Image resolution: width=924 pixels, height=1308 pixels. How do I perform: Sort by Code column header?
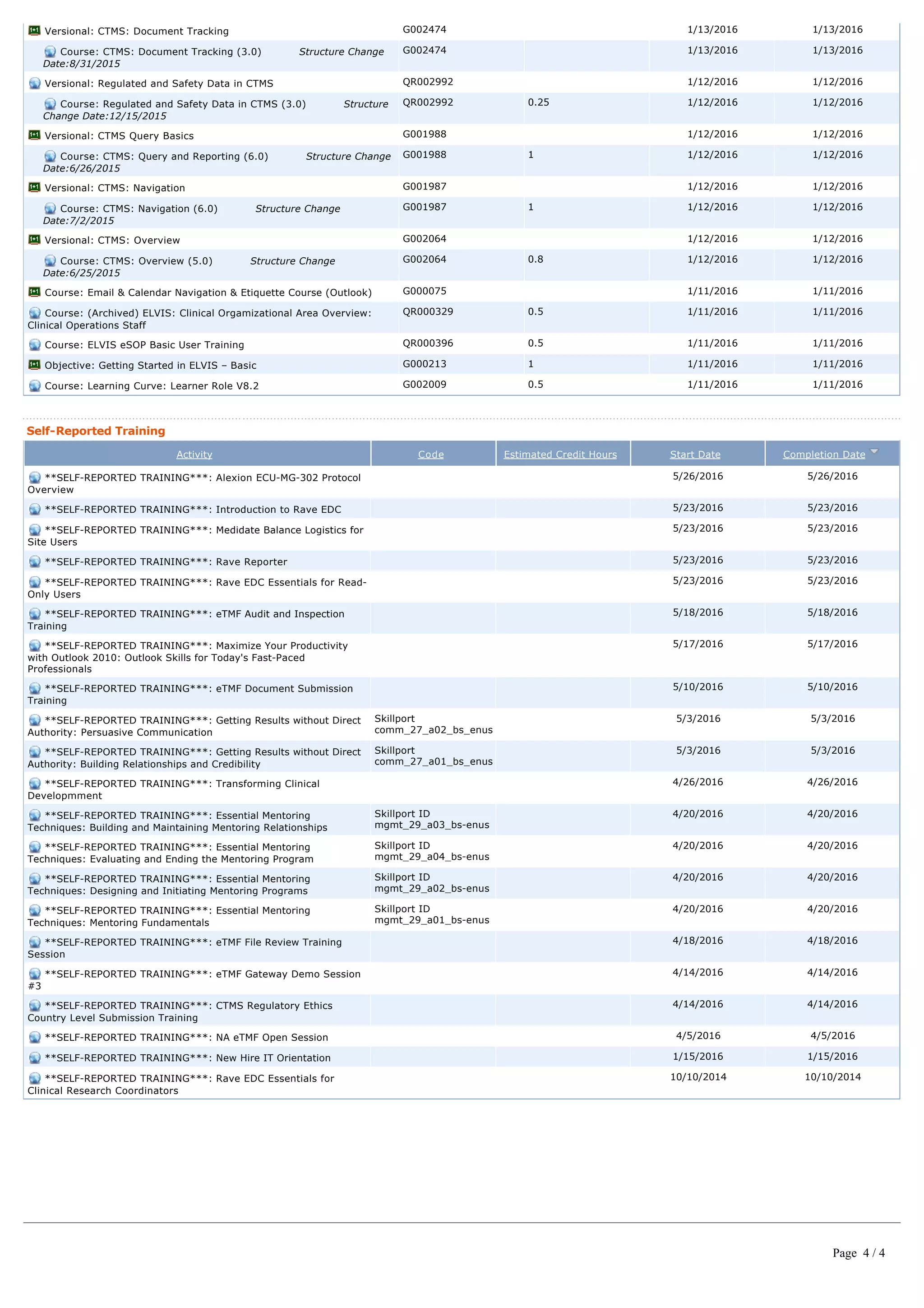[x=430, y=455]
